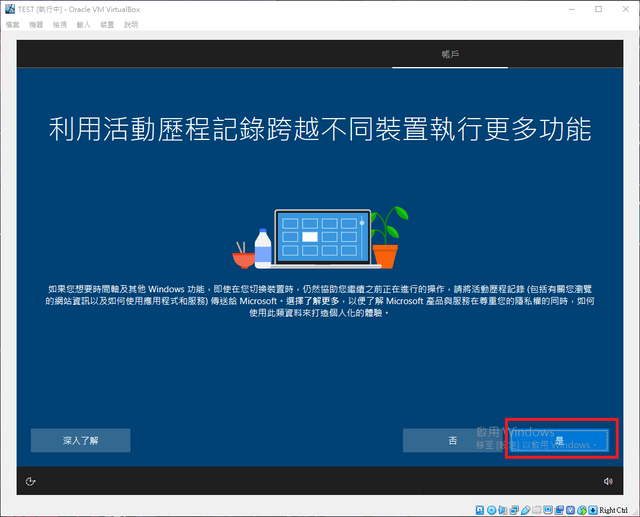Click the audio status icon in VirtualBox status bar
Viewport: 640px width, 517px height.
pyautogui.click(x=502, y=510)
